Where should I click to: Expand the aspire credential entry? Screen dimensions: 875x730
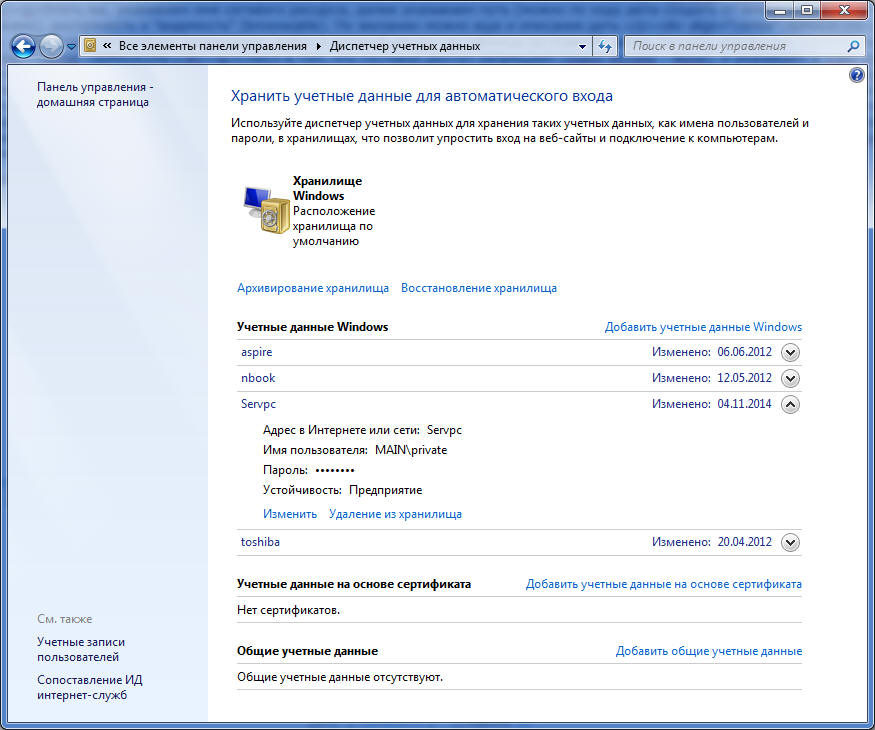tap(790, 352)
